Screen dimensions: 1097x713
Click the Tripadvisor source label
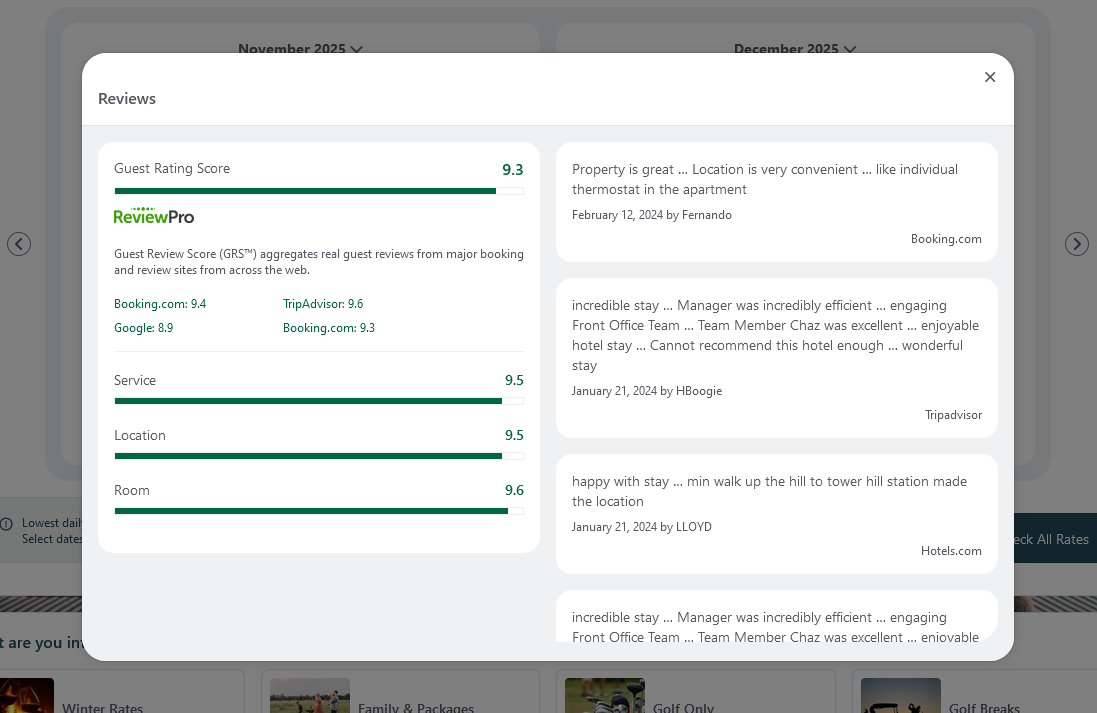pos(953,415)
